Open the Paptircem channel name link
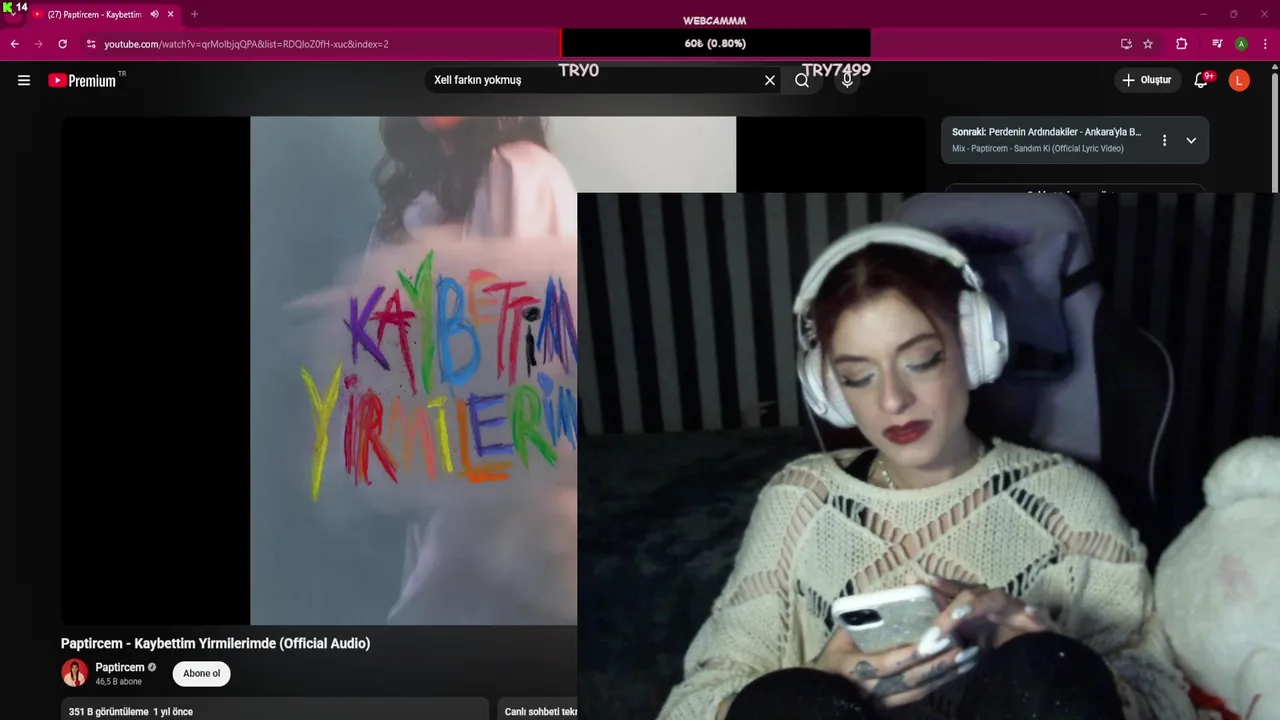 point(120,667)
